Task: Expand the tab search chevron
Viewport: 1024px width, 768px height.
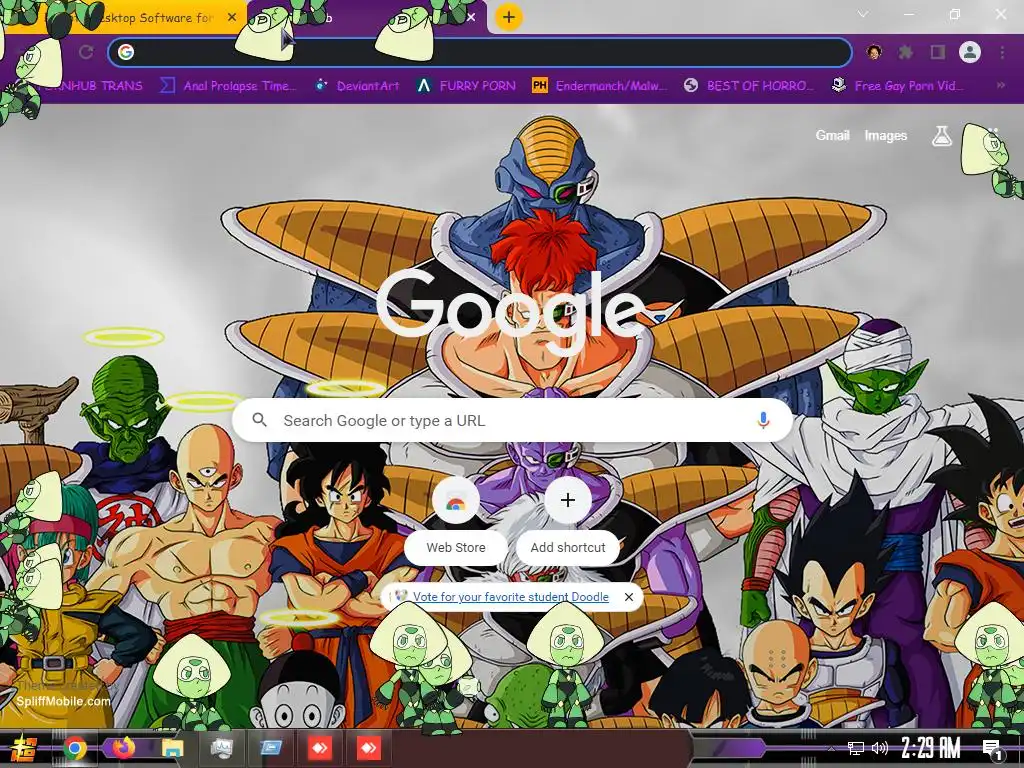Action: 863,14
